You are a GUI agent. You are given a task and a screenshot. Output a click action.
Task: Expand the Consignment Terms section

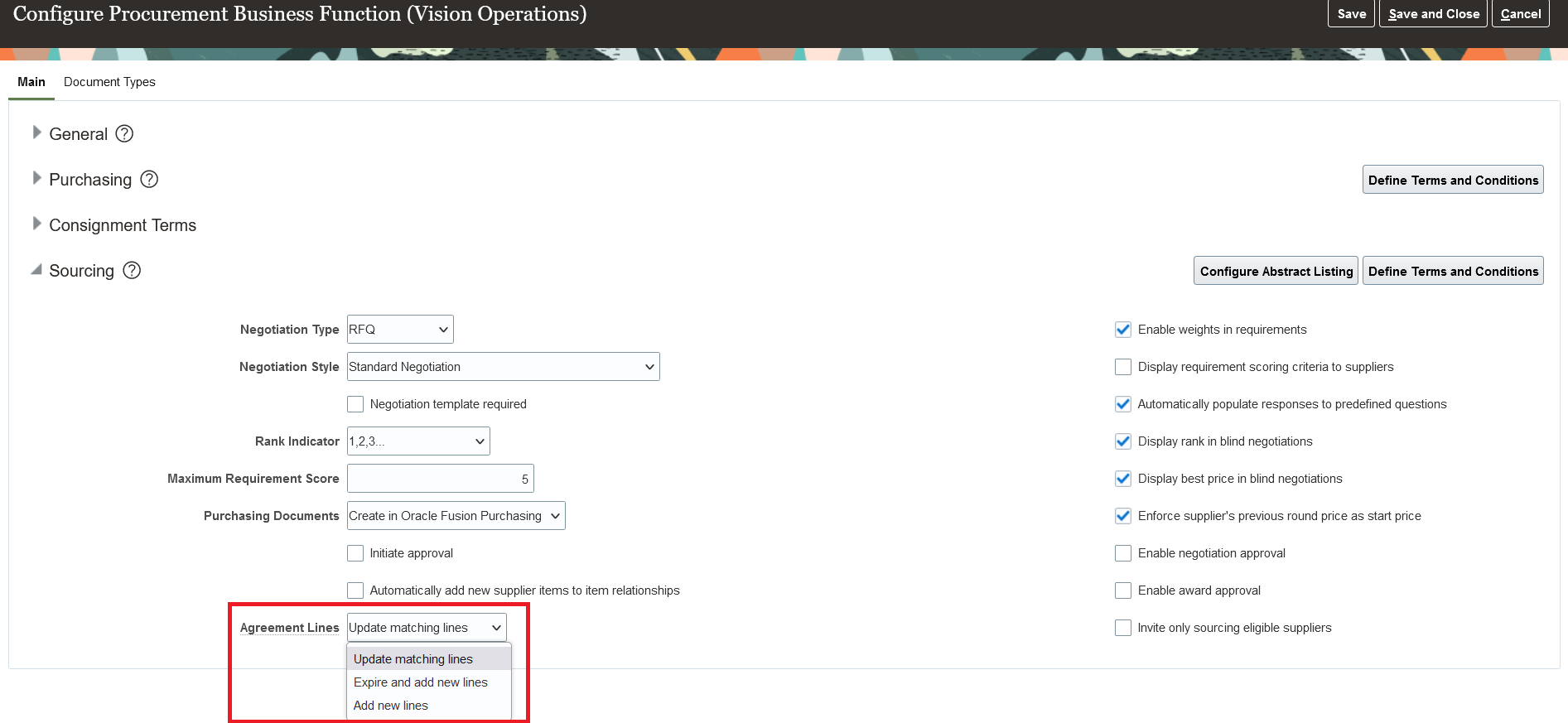coord(36,224)
